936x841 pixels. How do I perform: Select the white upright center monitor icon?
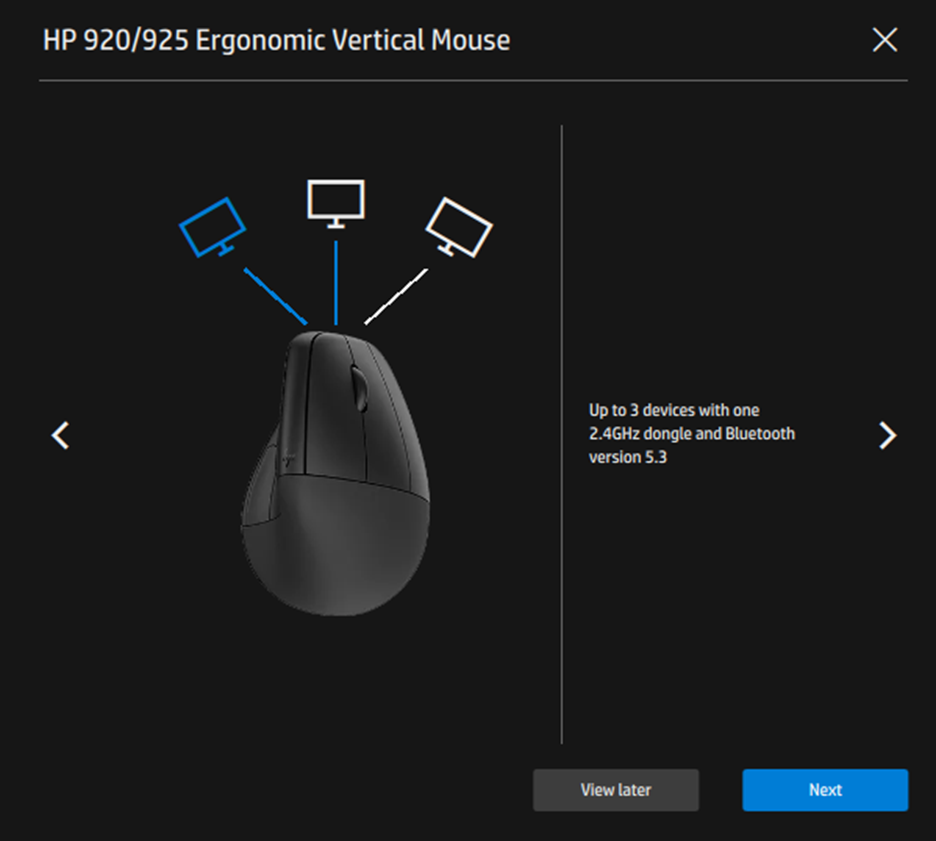tap(336, 204)
